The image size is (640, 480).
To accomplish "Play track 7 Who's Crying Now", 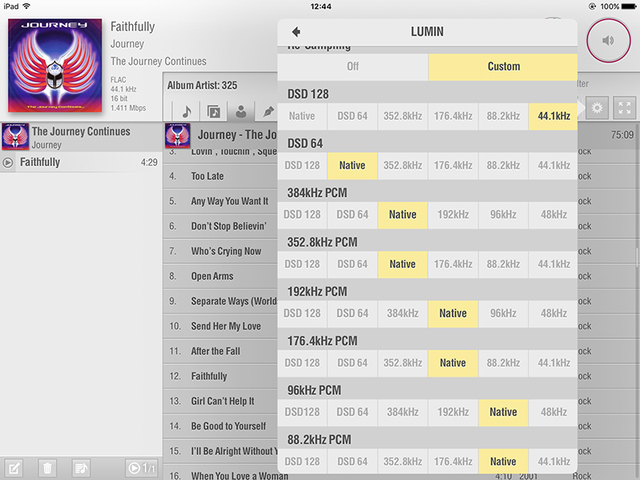I will pyautogui.click(x=220, y=251).
